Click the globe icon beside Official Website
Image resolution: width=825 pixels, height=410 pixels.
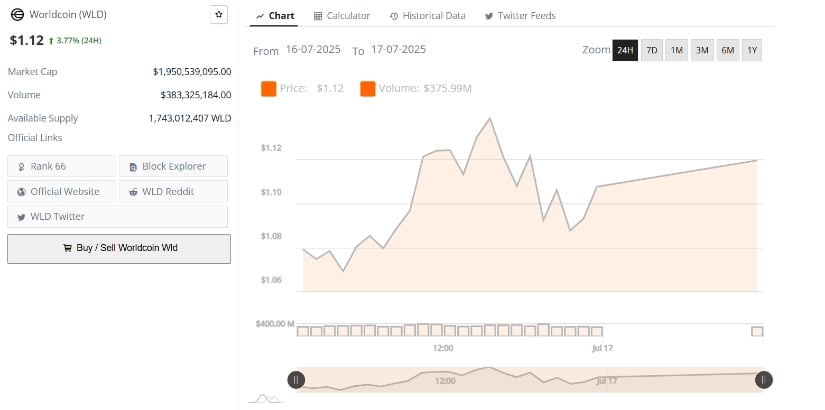[22, 192]
